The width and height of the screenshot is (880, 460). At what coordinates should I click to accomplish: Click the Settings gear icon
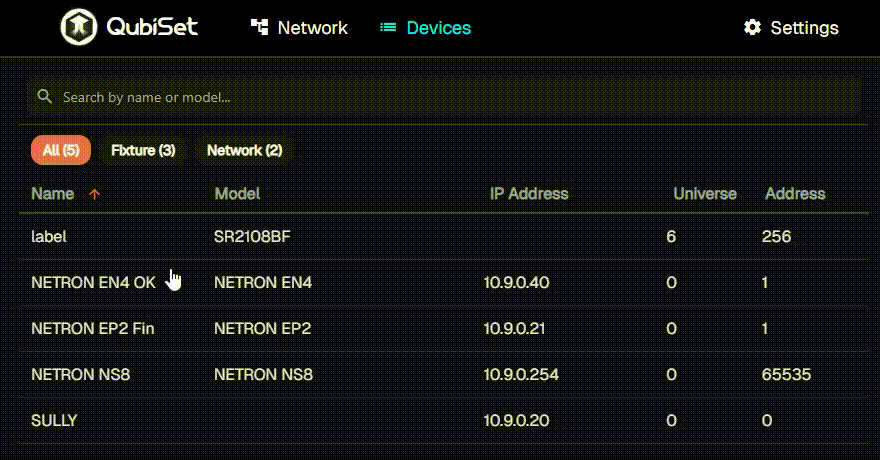click(x=752, y=28)
